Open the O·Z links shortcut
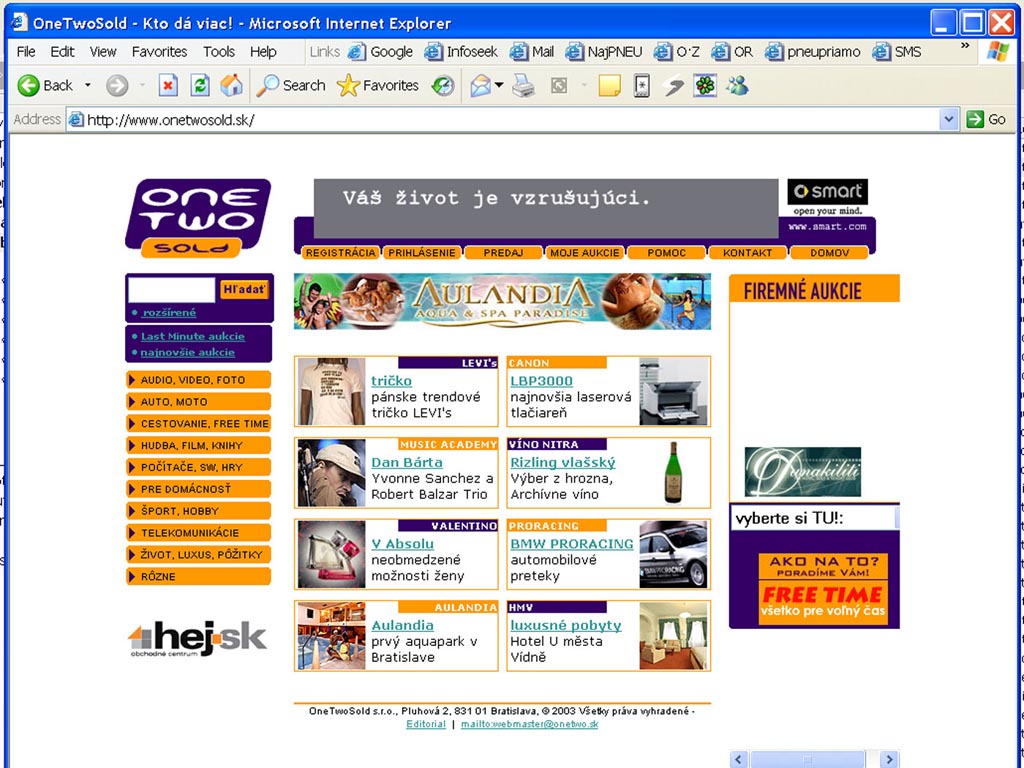 coord(677,52)
